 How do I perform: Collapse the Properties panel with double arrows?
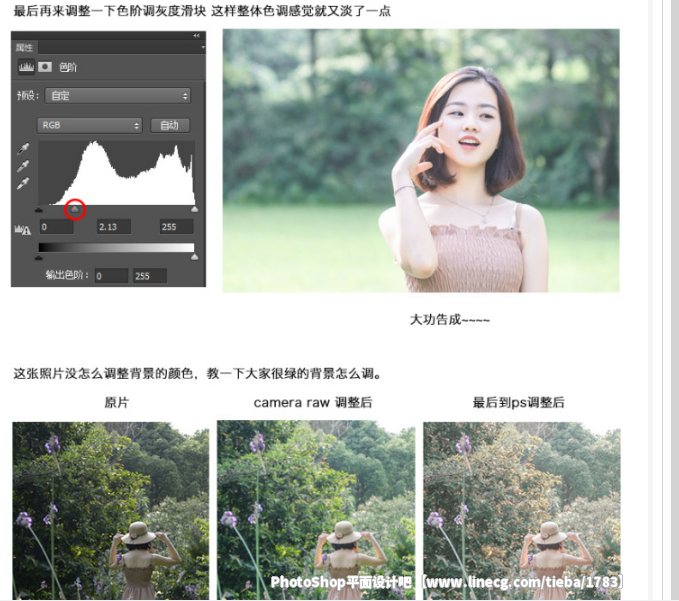click(x=197, y=36)
